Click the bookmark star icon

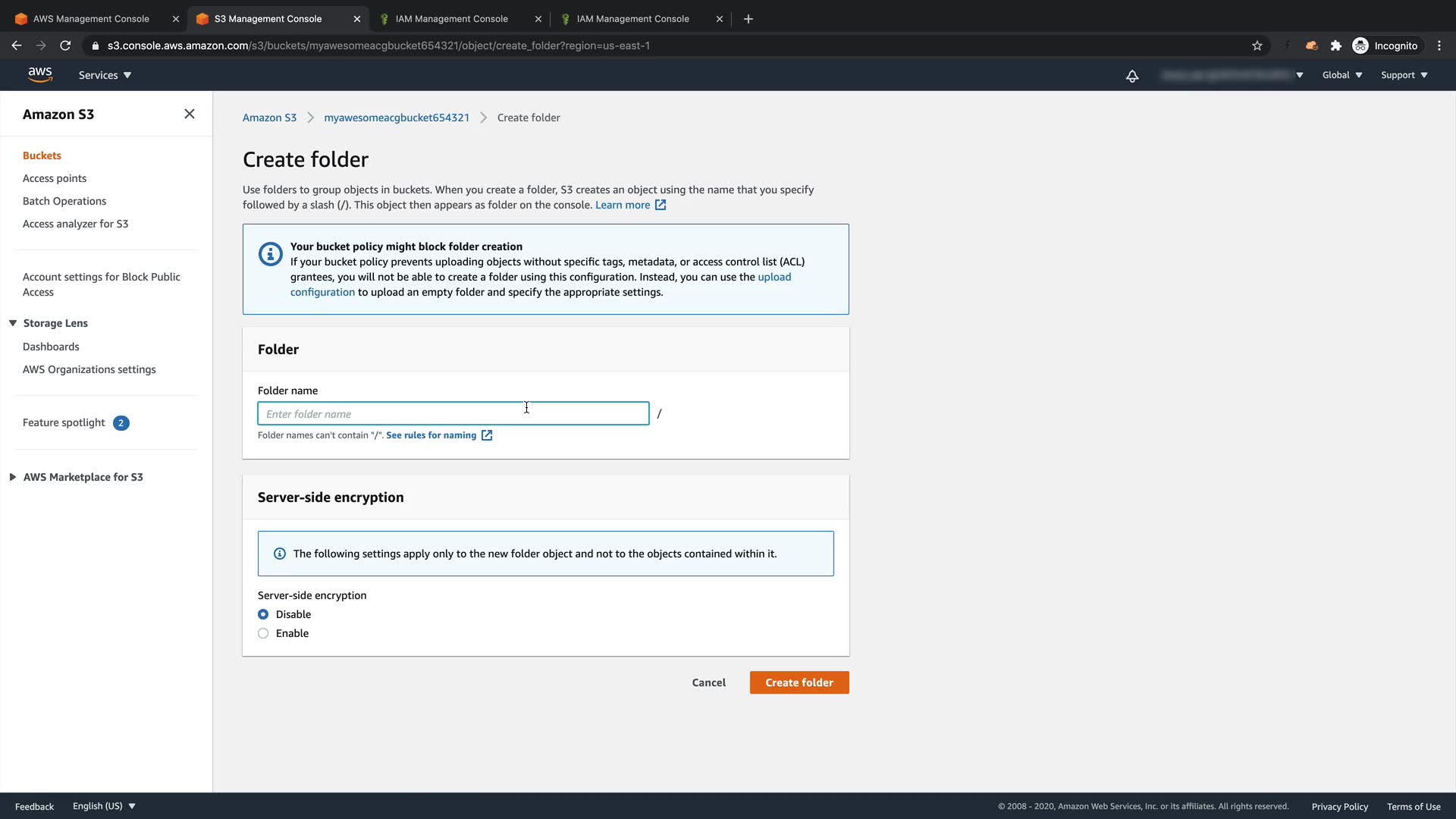coord(1257,45)
